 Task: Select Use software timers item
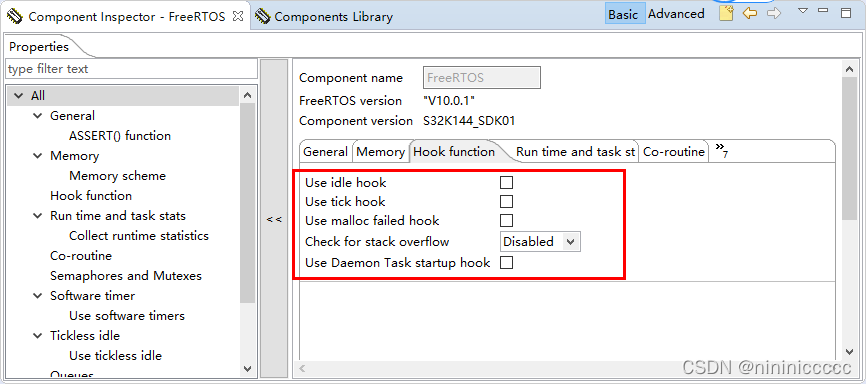pyautogui.click(x=126, y=316)
